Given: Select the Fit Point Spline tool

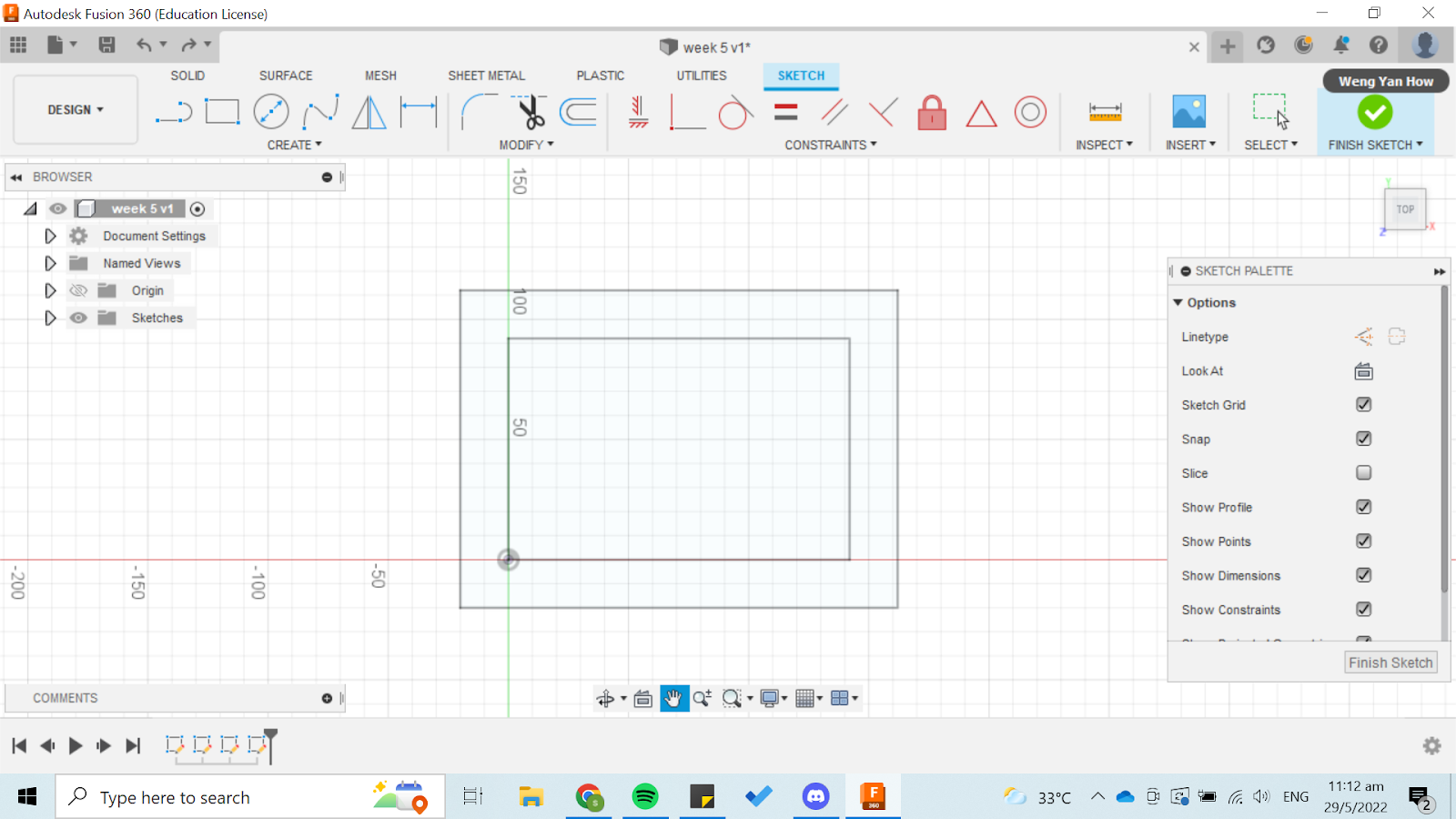Looking at the screenshot, I should point(320,112).
